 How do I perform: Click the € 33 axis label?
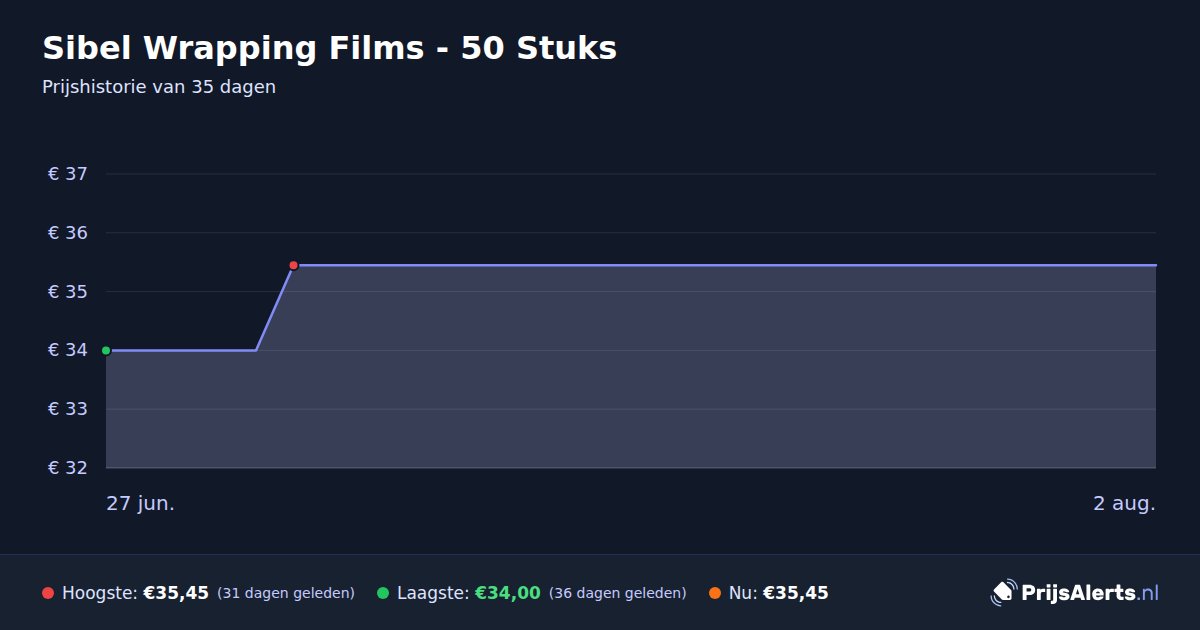point(68,409)
